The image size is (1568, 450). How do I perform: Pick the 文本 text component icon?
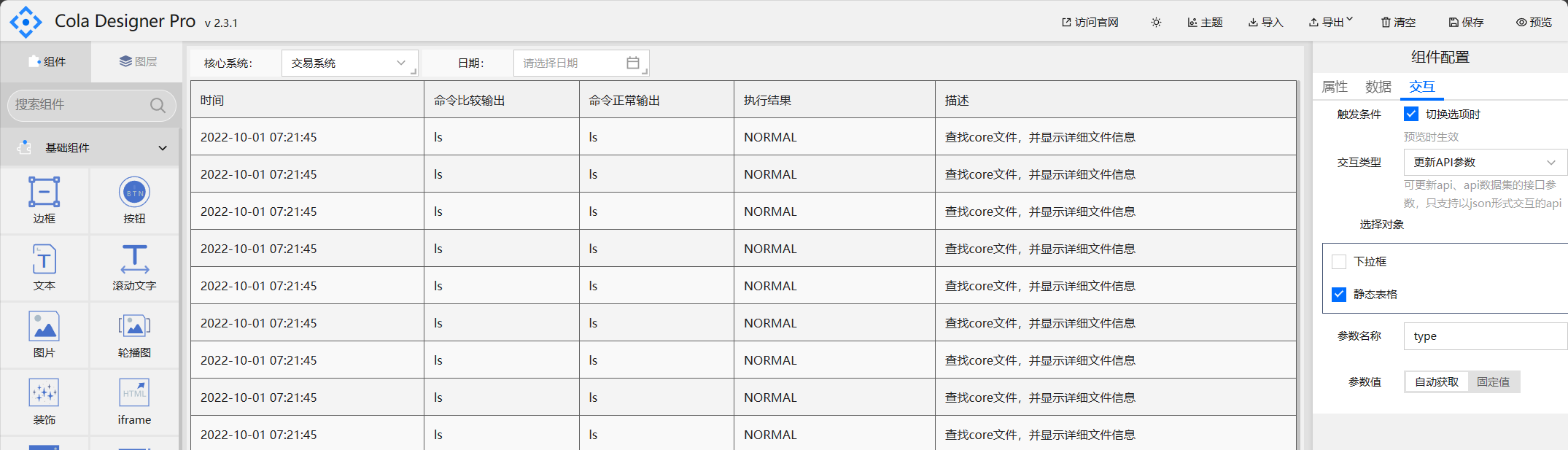44,260
